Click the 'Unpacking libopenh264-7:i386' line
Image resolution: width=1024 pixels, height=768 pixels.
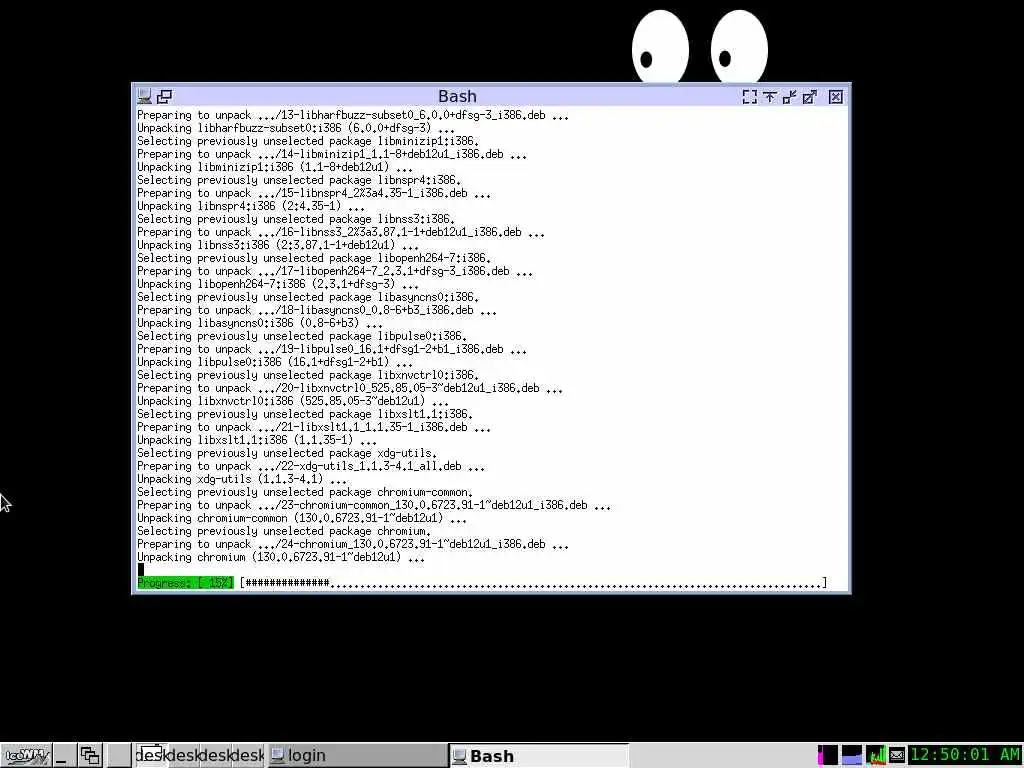point(278,284)
